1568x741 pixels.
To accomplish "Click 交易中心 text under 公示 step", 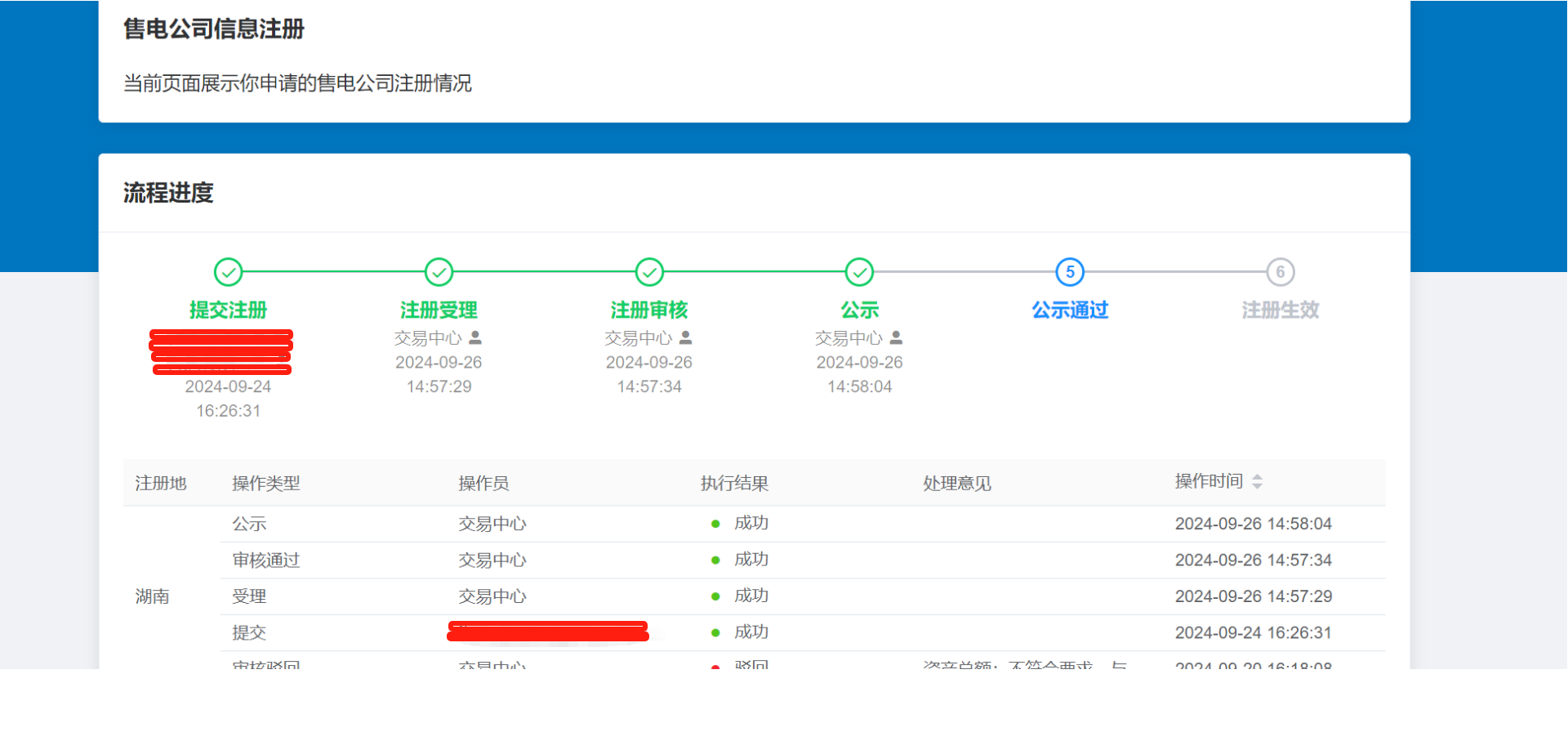I will tap(849, 338).
